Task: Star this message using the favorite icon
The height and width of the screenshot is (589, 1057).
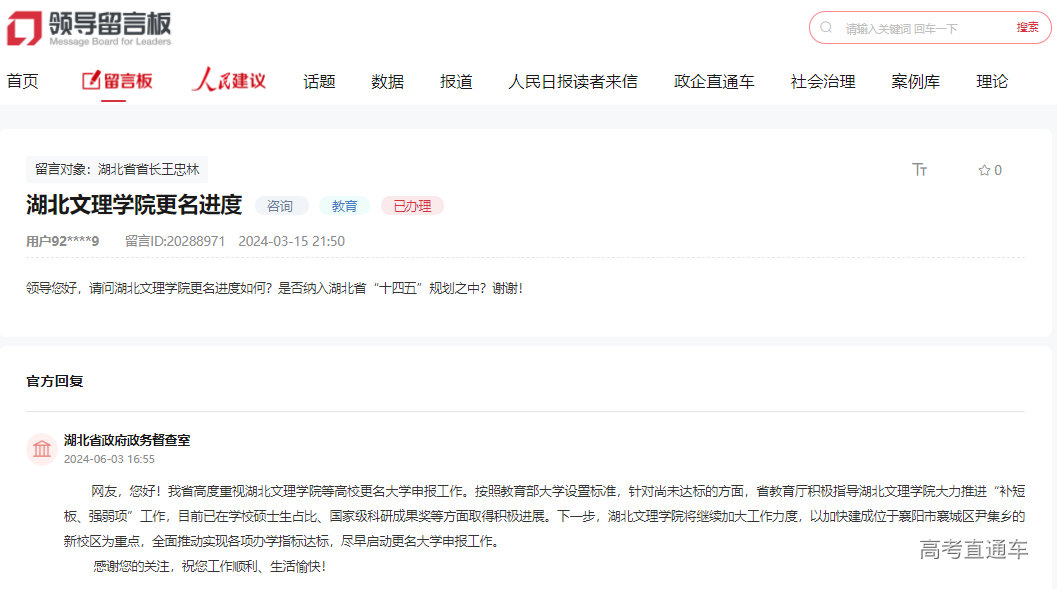Action: click(984, 170)
